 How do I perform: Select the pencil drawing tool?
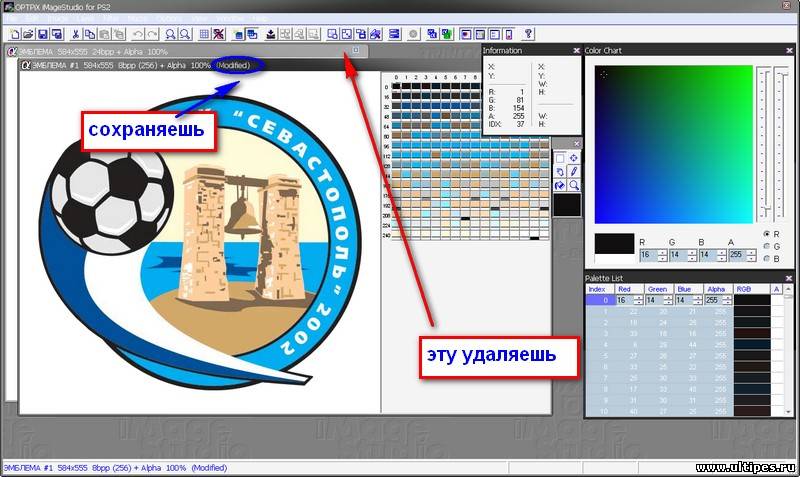574,171
